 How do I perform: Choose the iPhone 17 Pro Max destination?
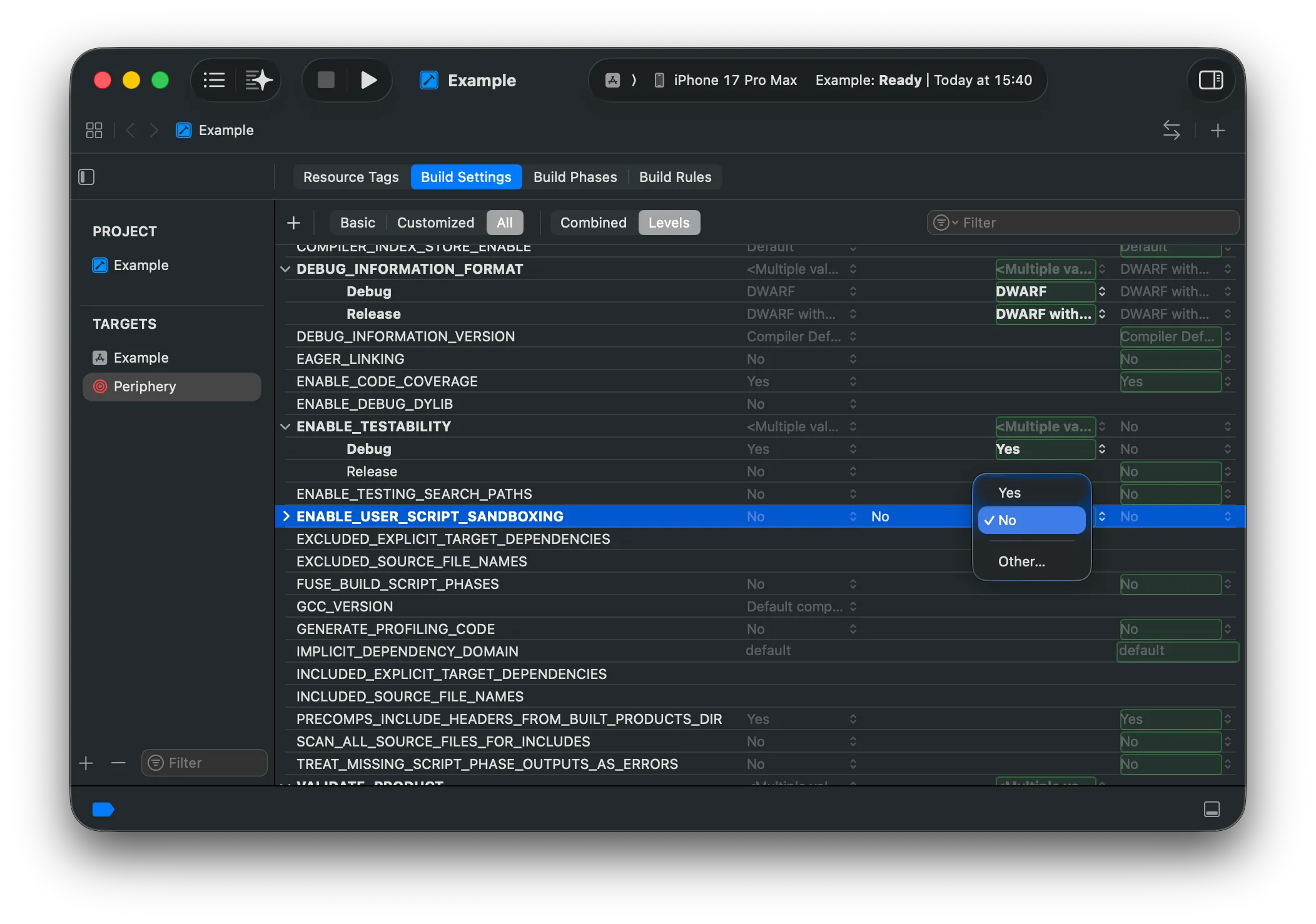pyautogui.click(x=726, y=80)
